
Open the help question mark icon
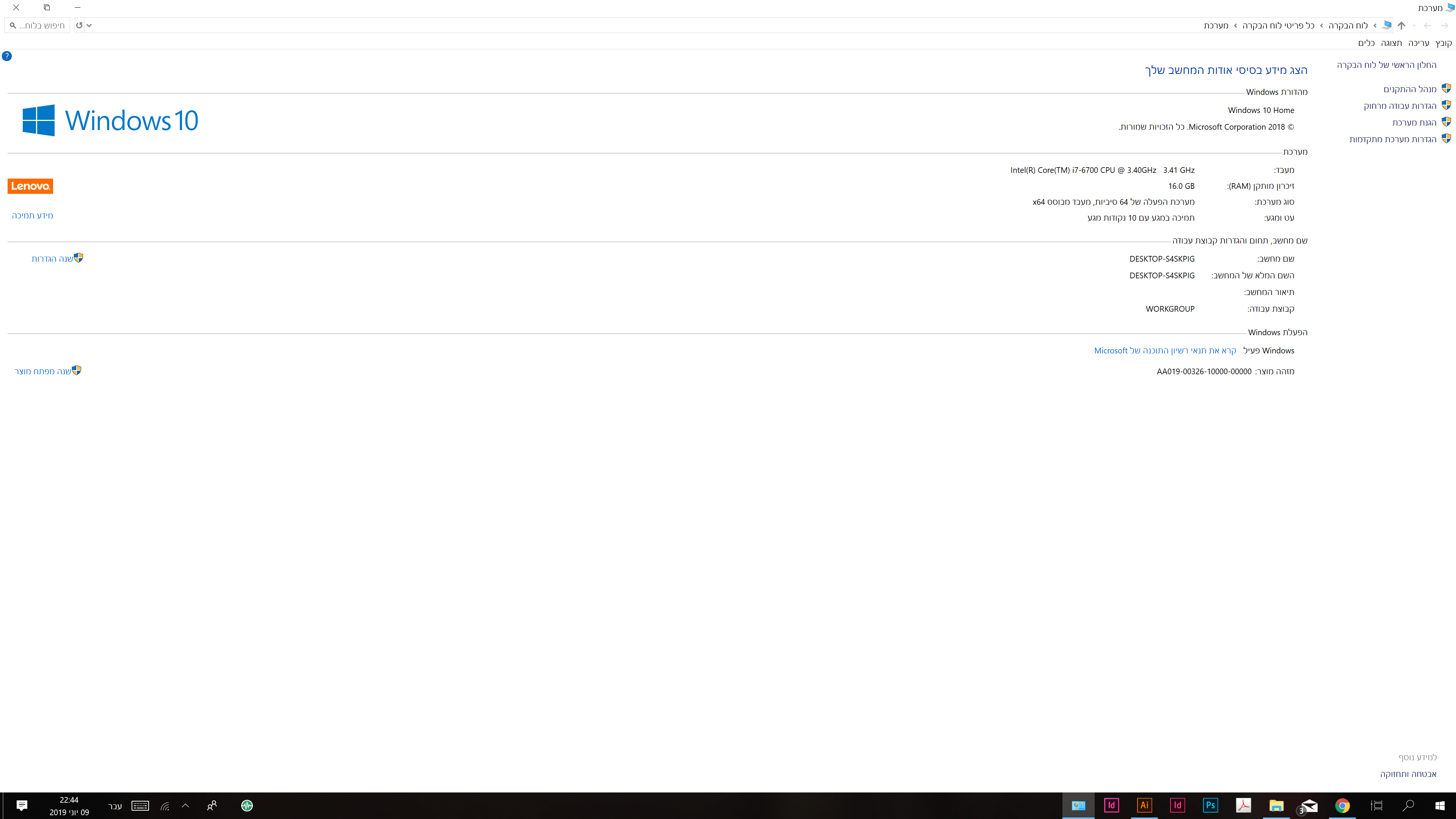[x=7, y=56]
